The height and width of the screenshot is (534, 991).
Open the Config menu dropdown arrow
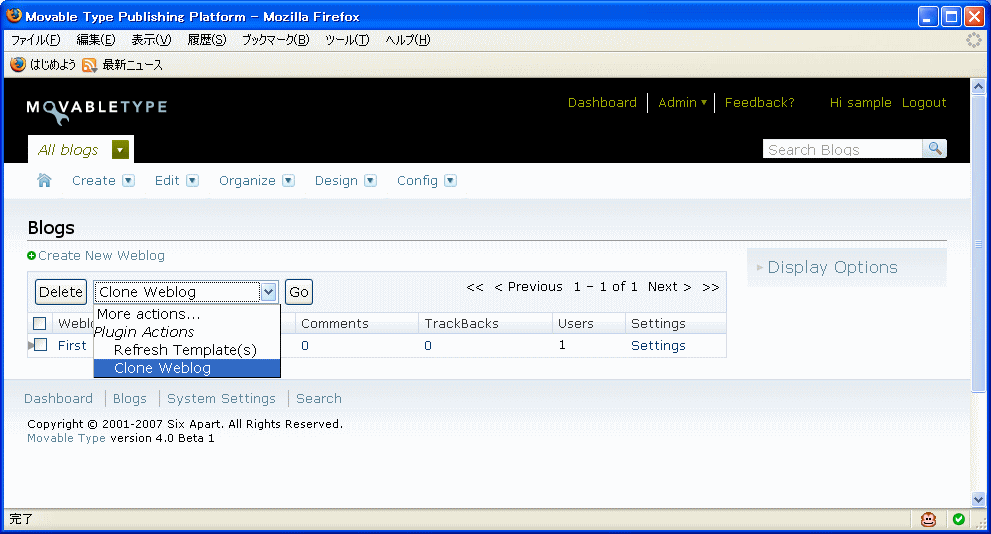pos(450,181)
